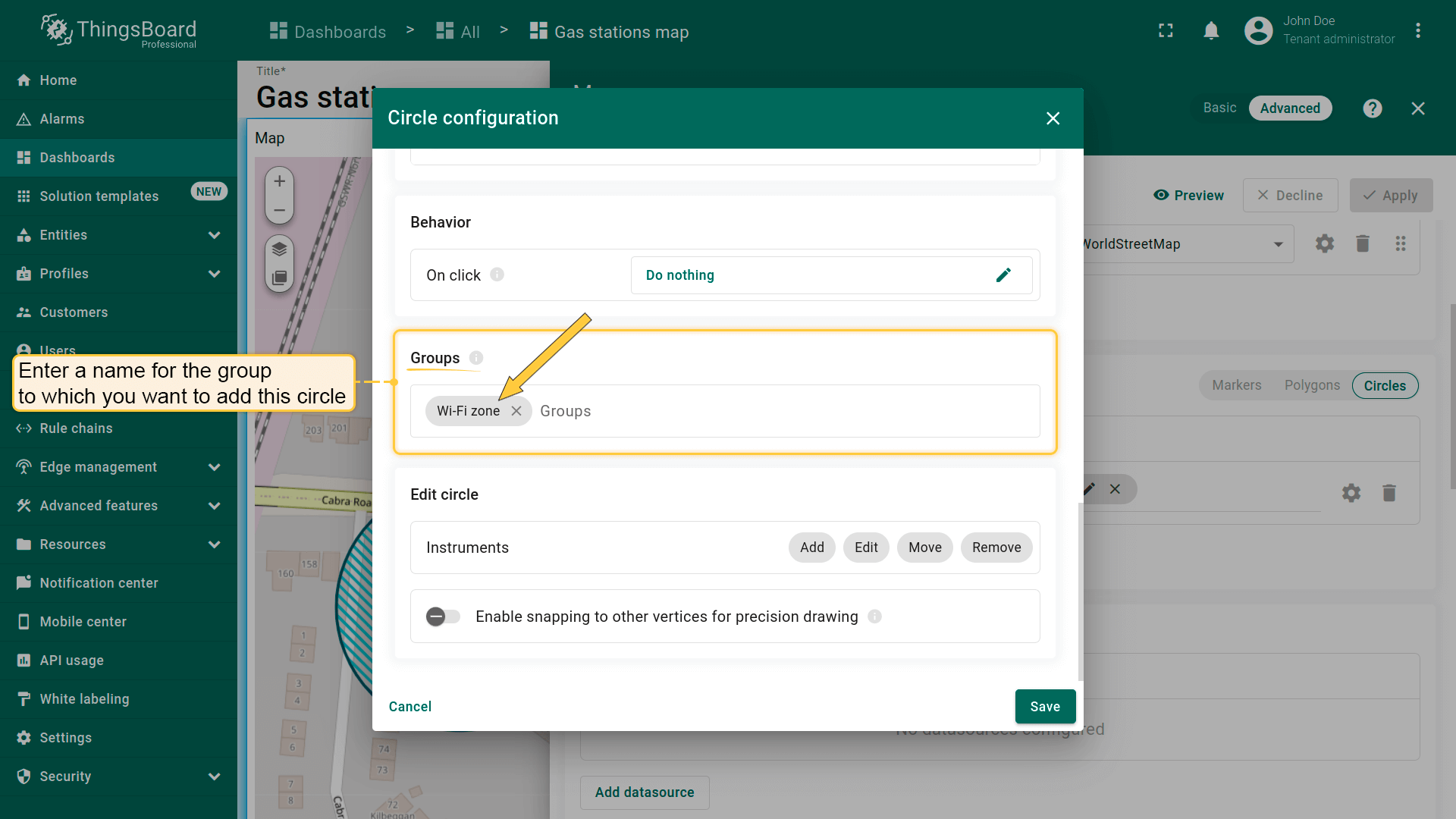This screenshot has width=1456, height=819.
Task: Switch to Basic configuration mode
Action: point(1219,108)
